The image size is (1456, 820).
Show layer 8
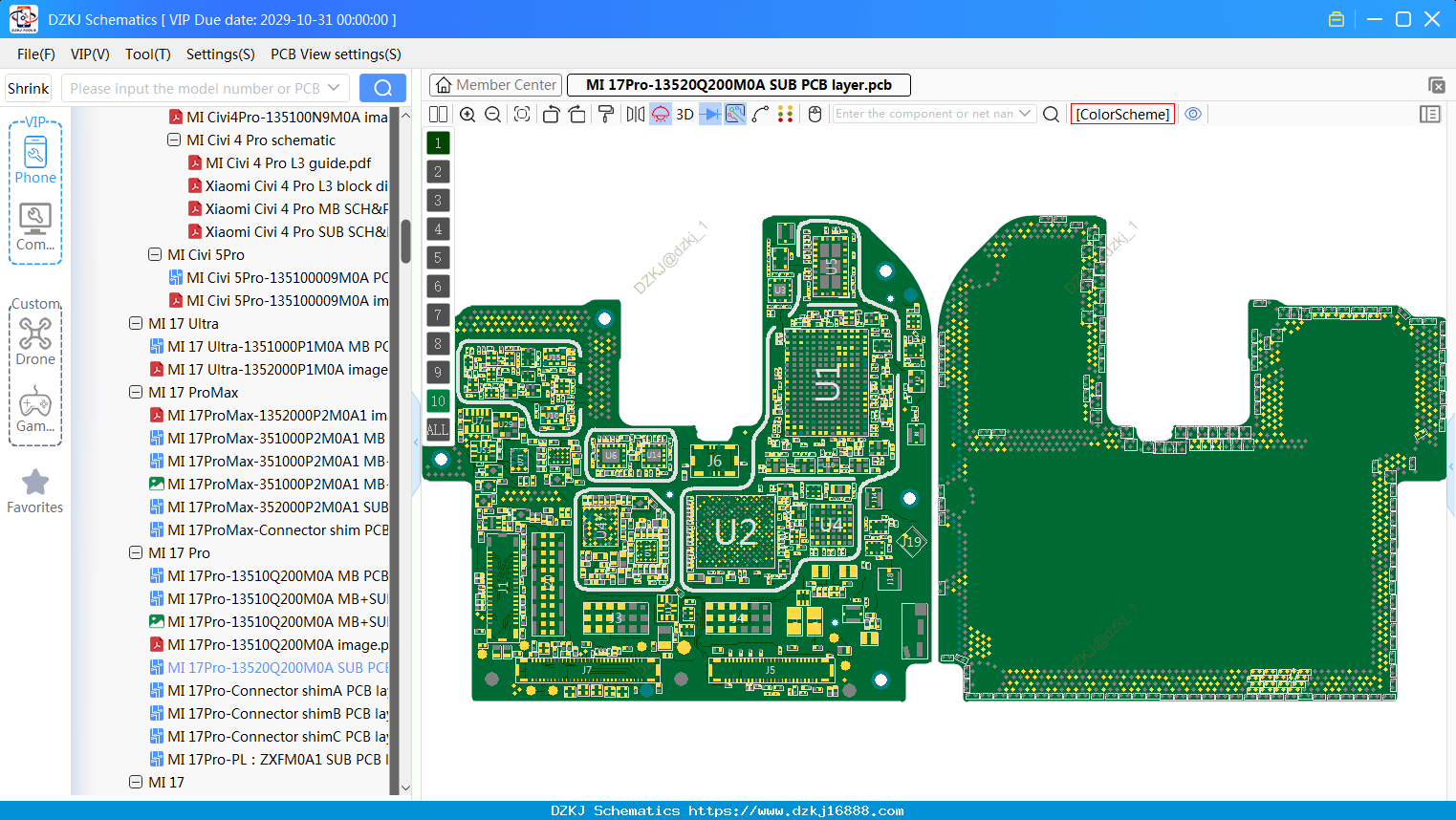(438, 343)
